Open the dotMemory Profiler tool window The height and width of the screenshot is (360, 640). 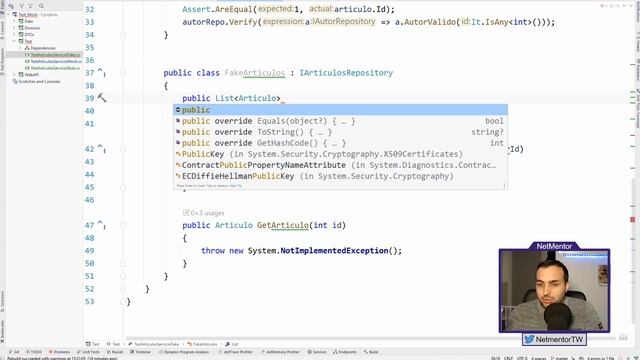280,351
